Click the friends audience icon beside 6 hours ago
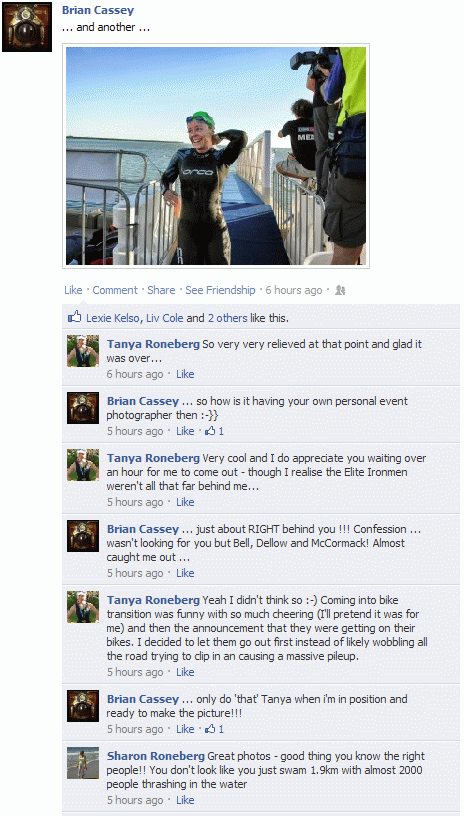The image size is (464, 816). pyautogui.click(x=341, y=290)
